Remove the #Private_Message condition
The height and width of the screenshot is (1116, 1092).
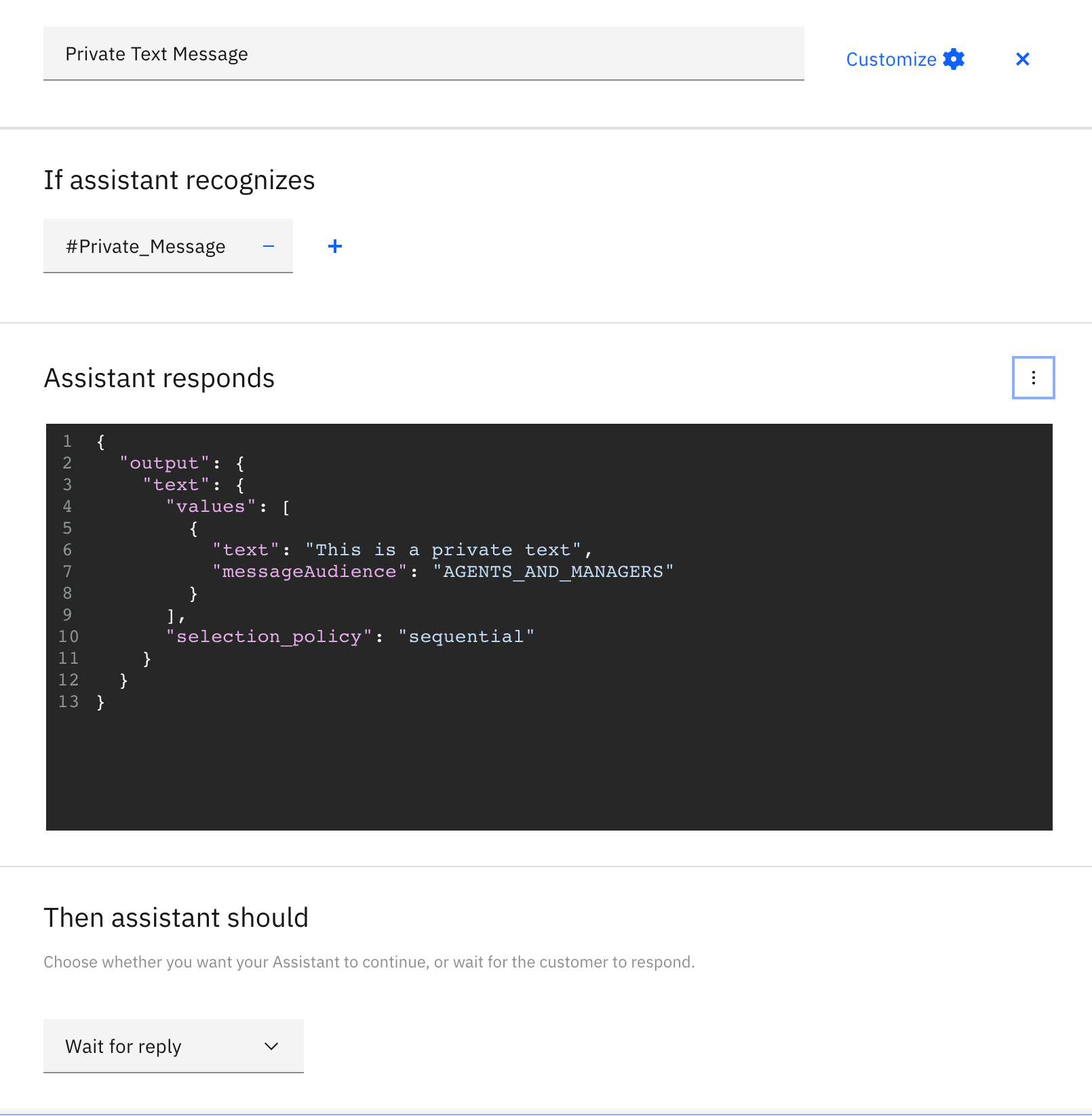pos(269,246)
